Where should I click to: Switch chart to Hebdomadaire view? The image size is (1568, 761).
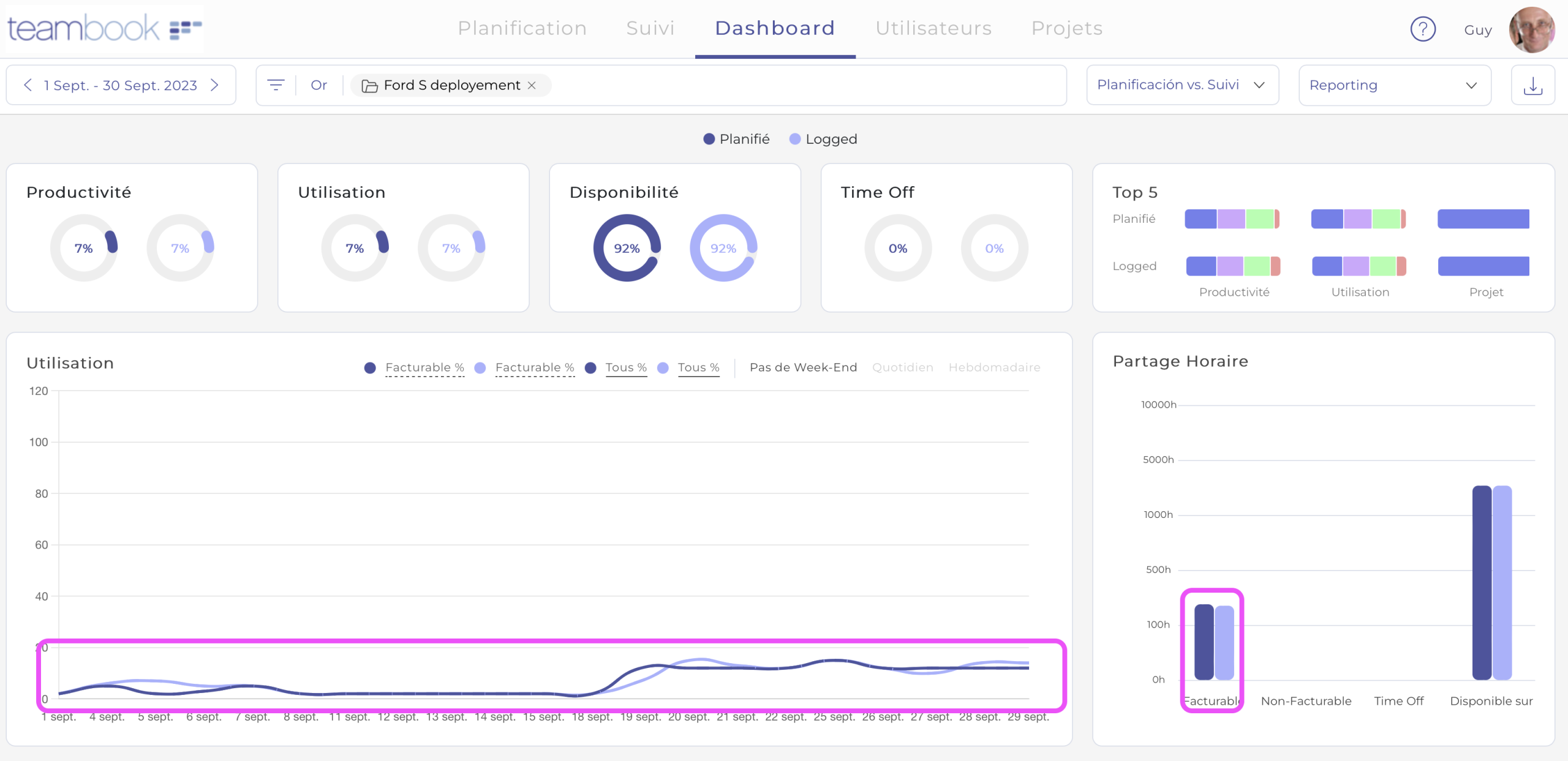994,367
